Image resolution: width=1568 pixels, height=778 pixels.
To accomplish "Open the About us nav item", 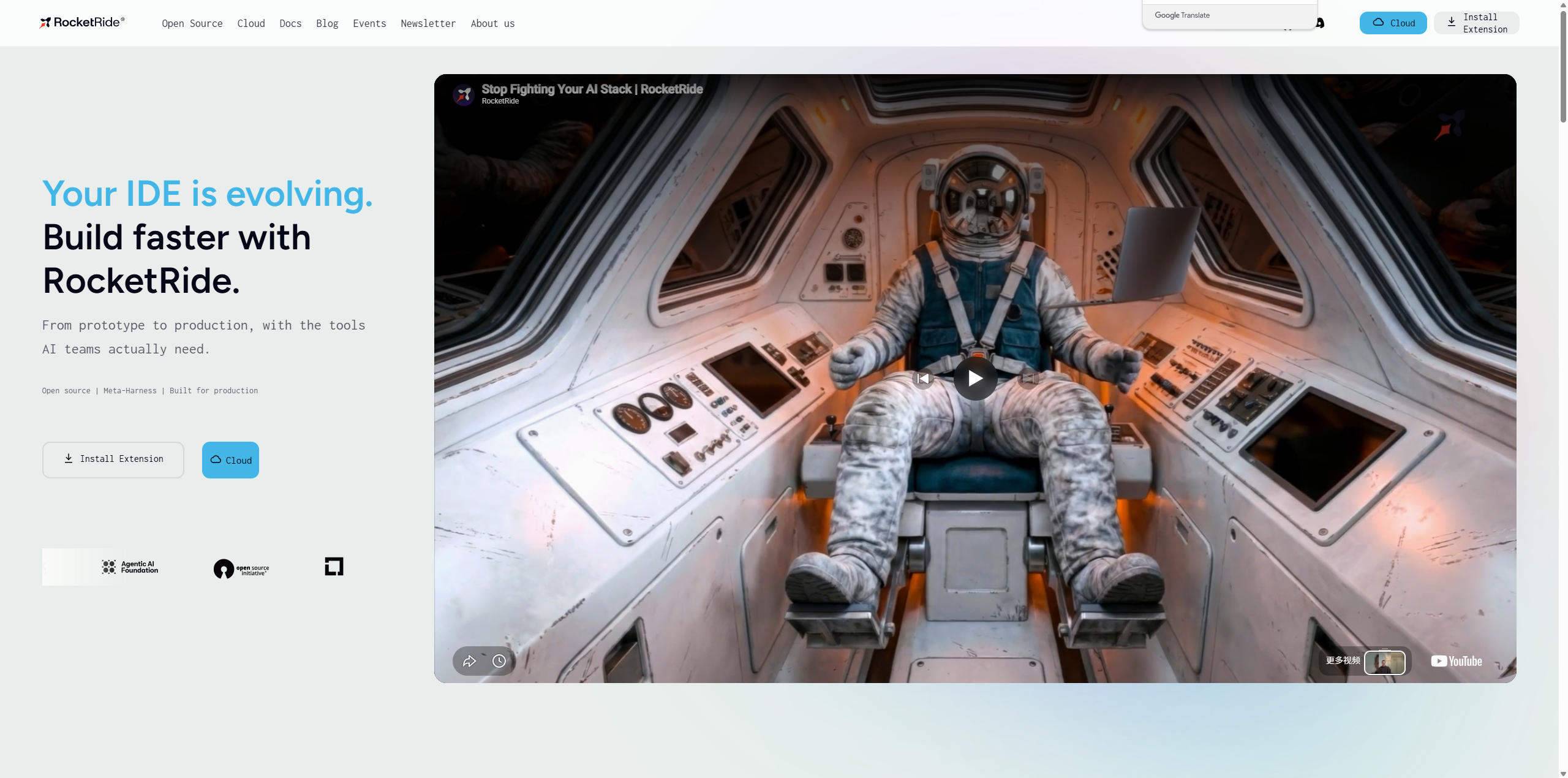I will (x=492, y=23).
